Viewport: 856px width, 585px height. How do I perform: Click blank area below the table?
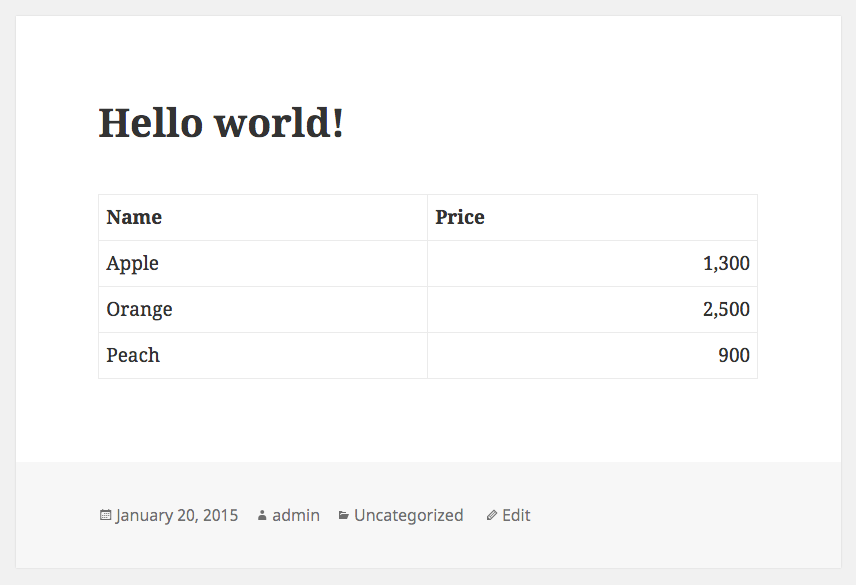(x=428, y=420)
